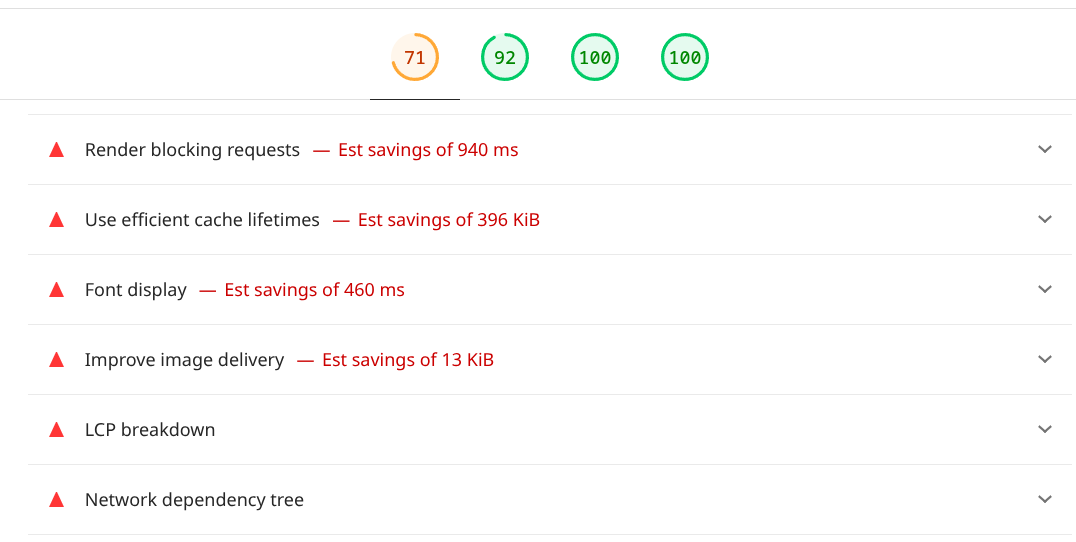Click the red triangle next to Font display
Image resolution: width=1076 pixels, height=542 pixels.
(x=57, y=290)
